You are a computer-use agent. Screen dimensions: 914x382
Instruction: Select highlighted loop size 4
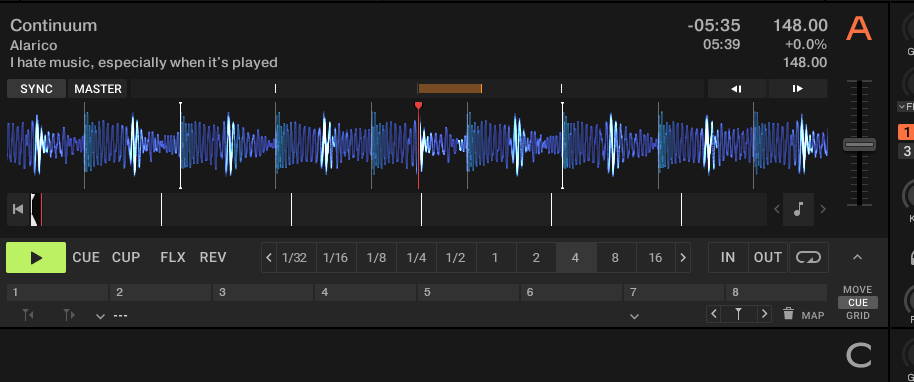point(576,258)
